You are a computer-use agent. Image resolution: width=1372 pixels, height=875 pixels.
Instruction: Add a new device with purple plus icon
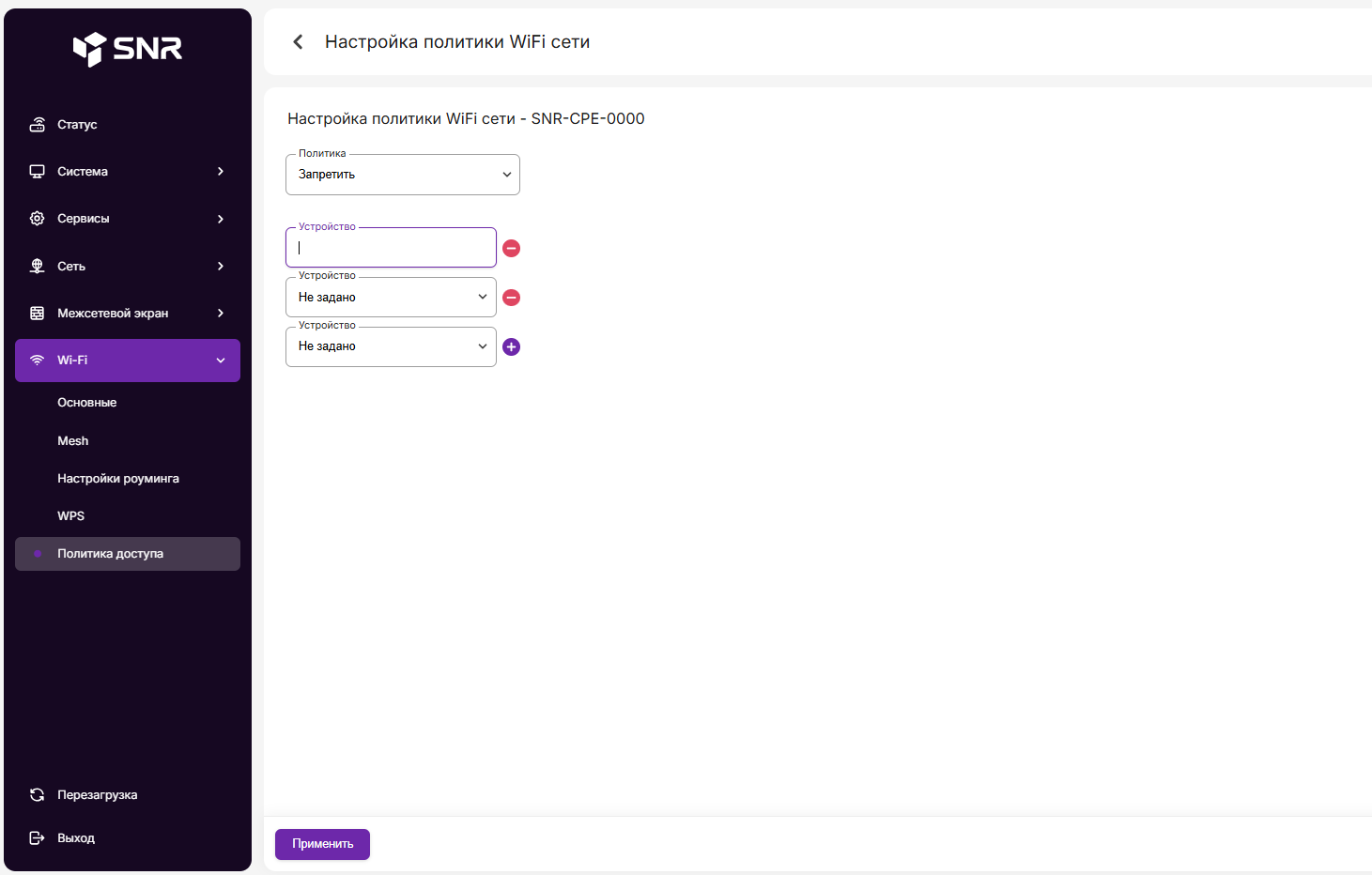[511, 346]
